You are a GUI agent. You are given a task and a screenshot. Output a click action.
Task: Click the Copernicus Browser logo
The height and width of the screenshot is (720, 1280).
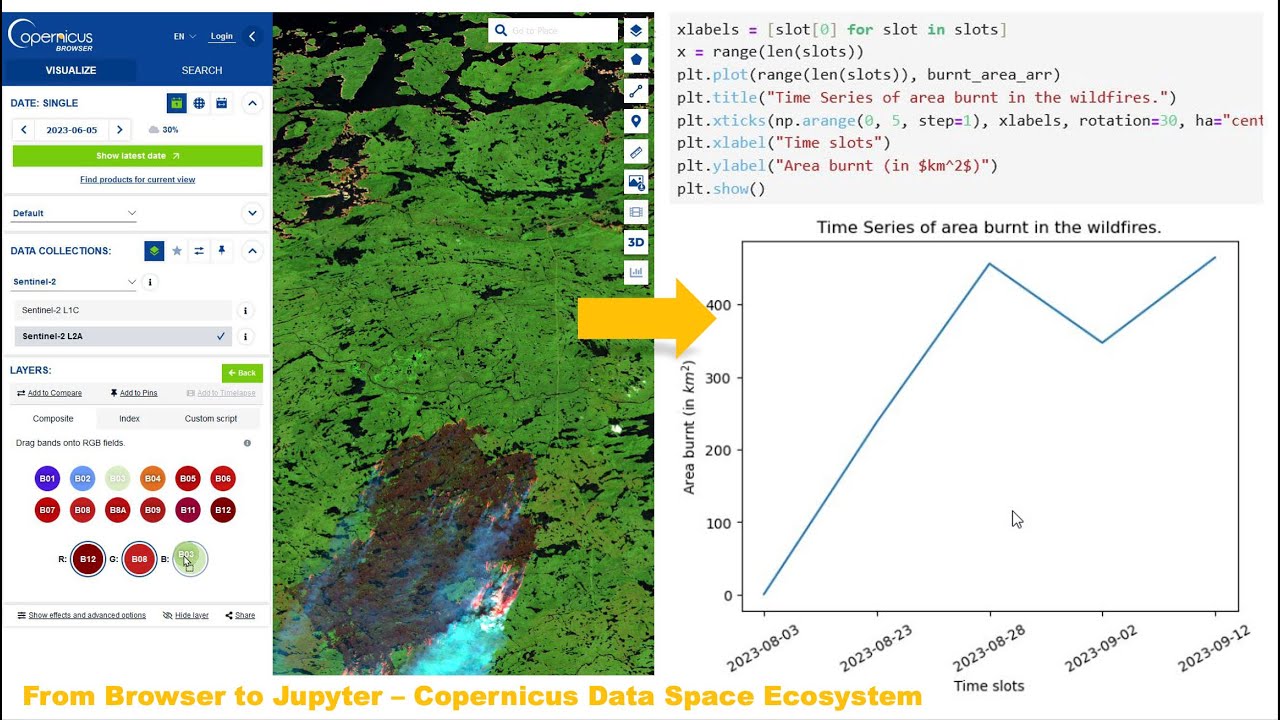point(50,35)
